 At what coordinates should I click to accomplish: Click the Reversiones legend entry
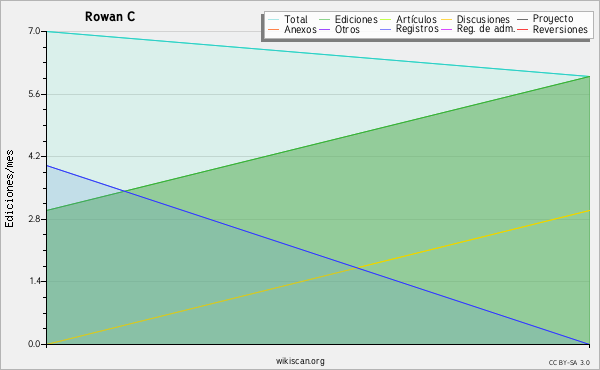[x=552, y=29]
